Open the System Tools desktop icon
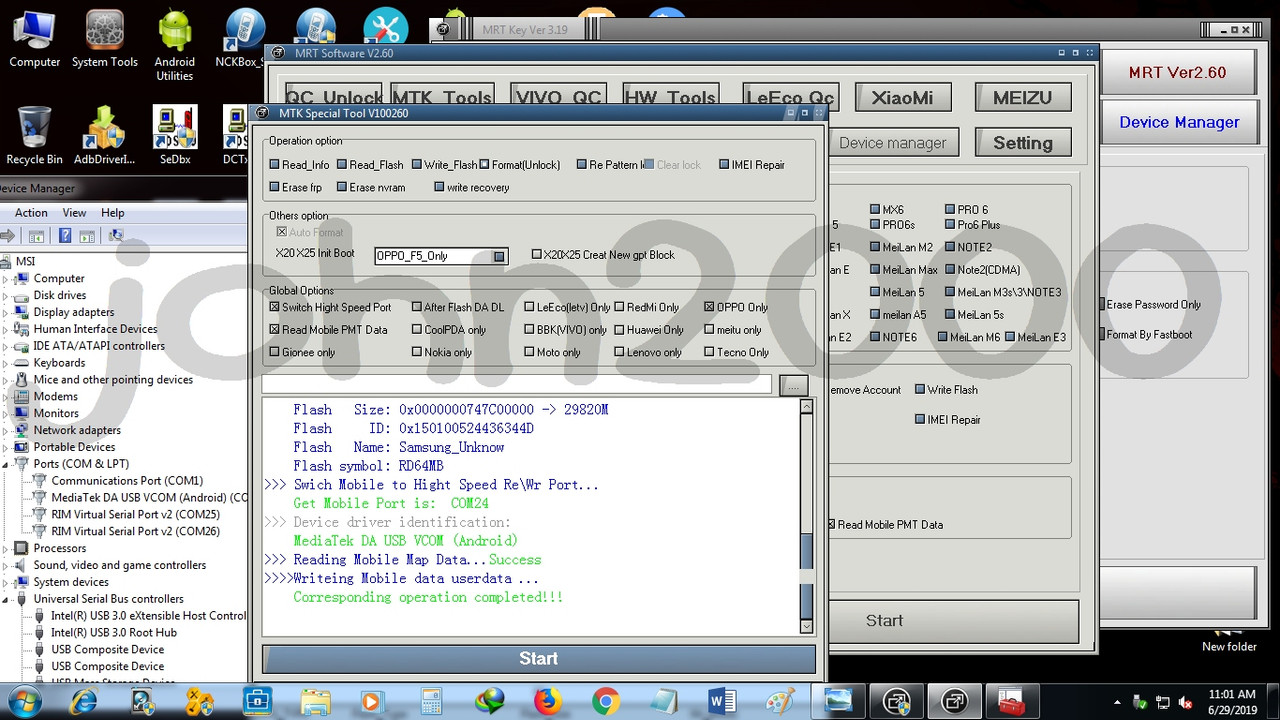 coord(105,40)
